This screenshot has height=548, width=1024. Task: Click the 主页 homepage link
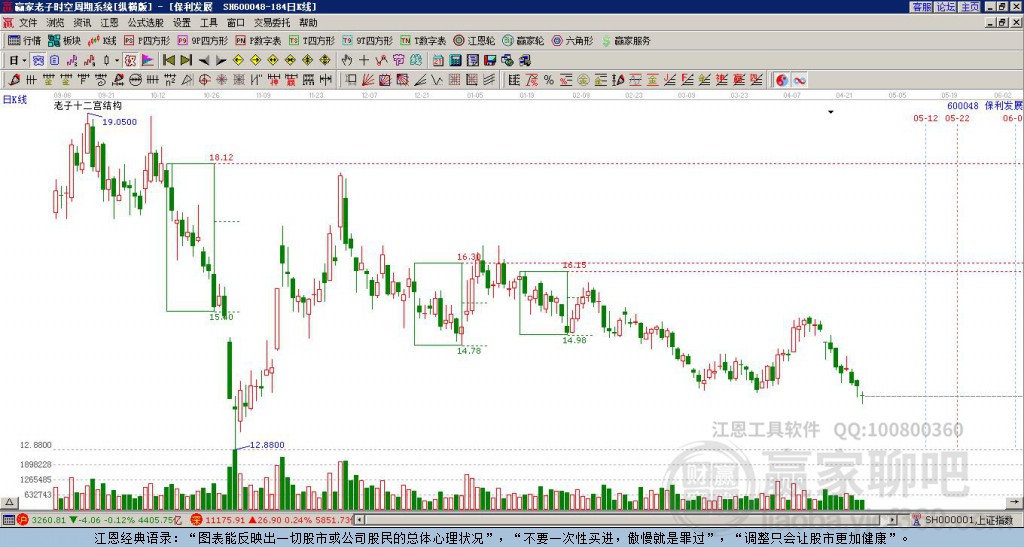pos(970,7)
